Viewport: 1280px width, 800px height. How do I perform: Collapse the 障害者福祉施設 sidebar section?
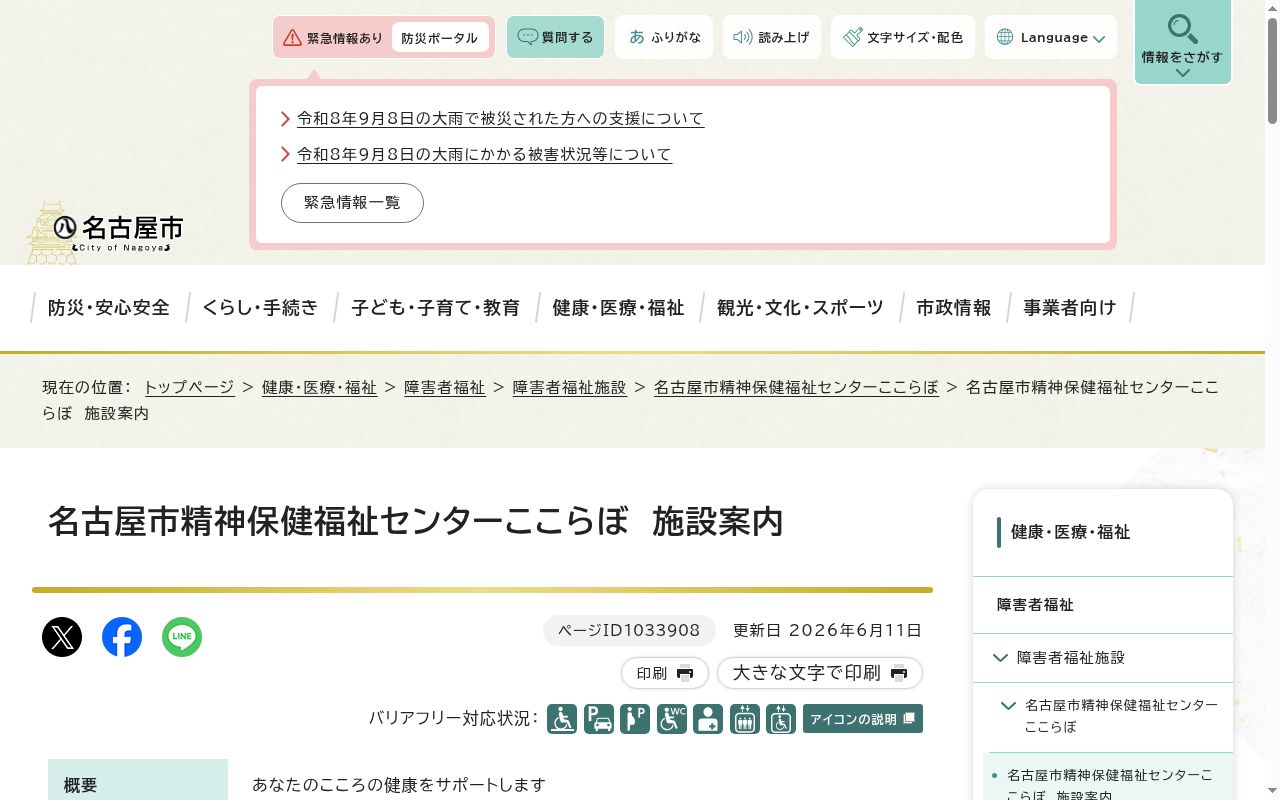pyautogui.click(x=1000, y=657)
